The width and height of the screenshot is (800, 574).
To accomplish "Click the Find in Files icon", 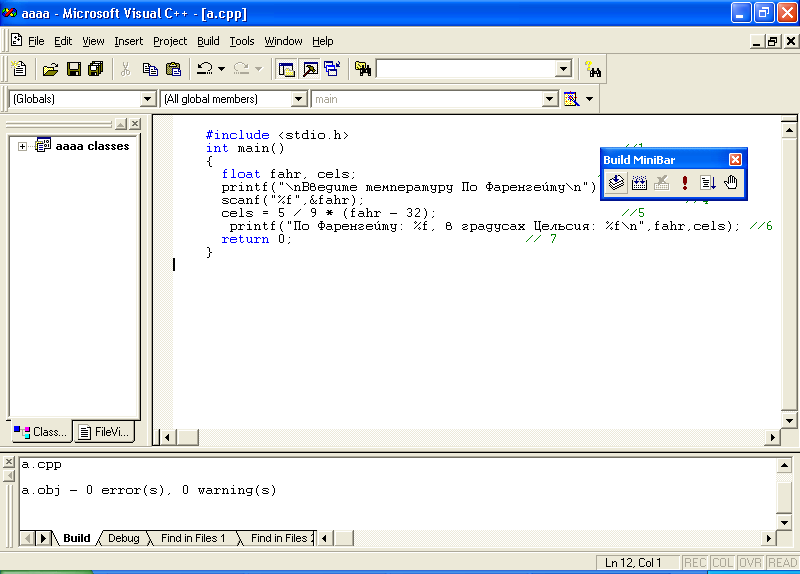I will point(363,69).
